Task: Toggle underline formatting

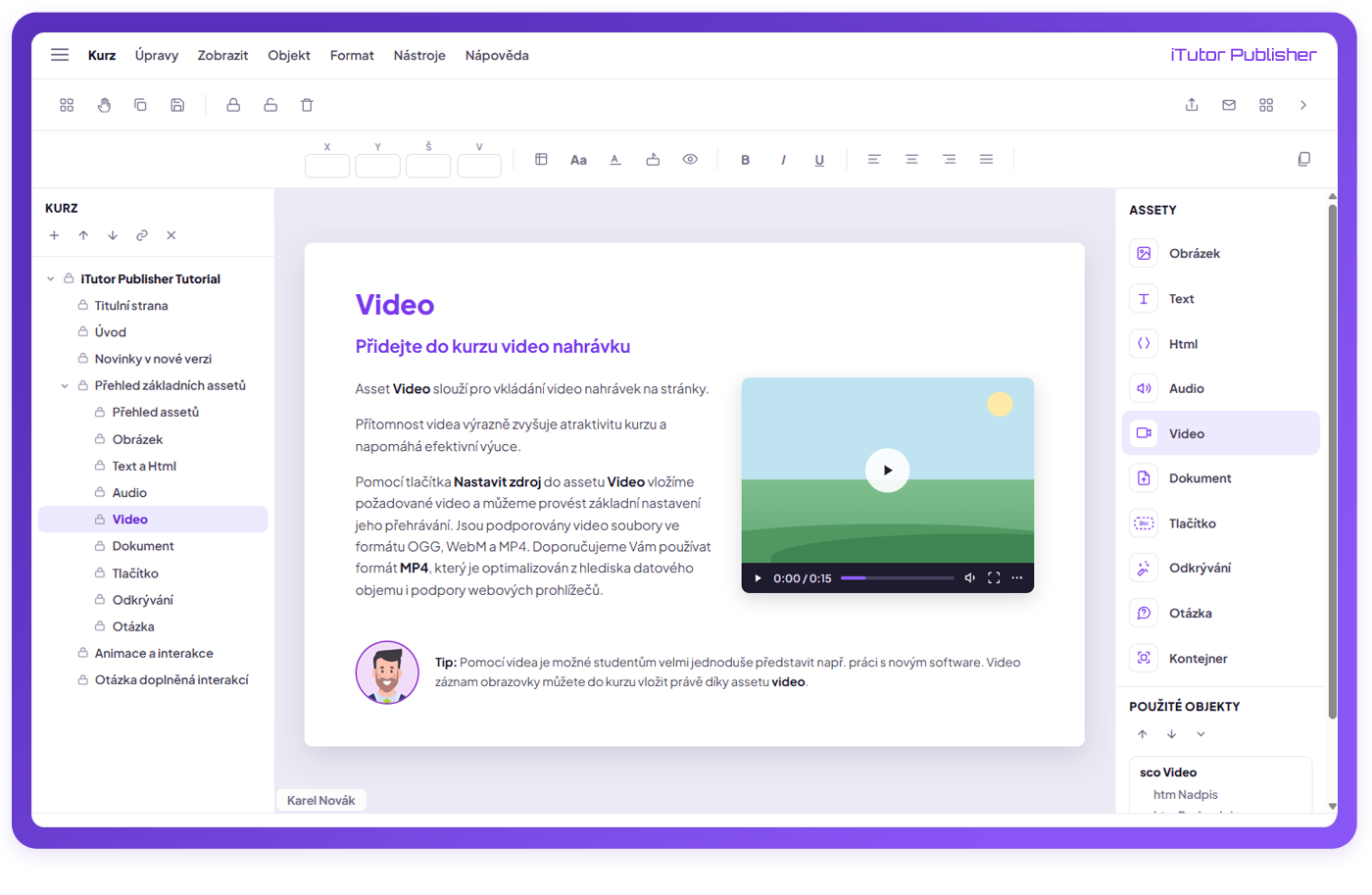Action: (819, 160)
